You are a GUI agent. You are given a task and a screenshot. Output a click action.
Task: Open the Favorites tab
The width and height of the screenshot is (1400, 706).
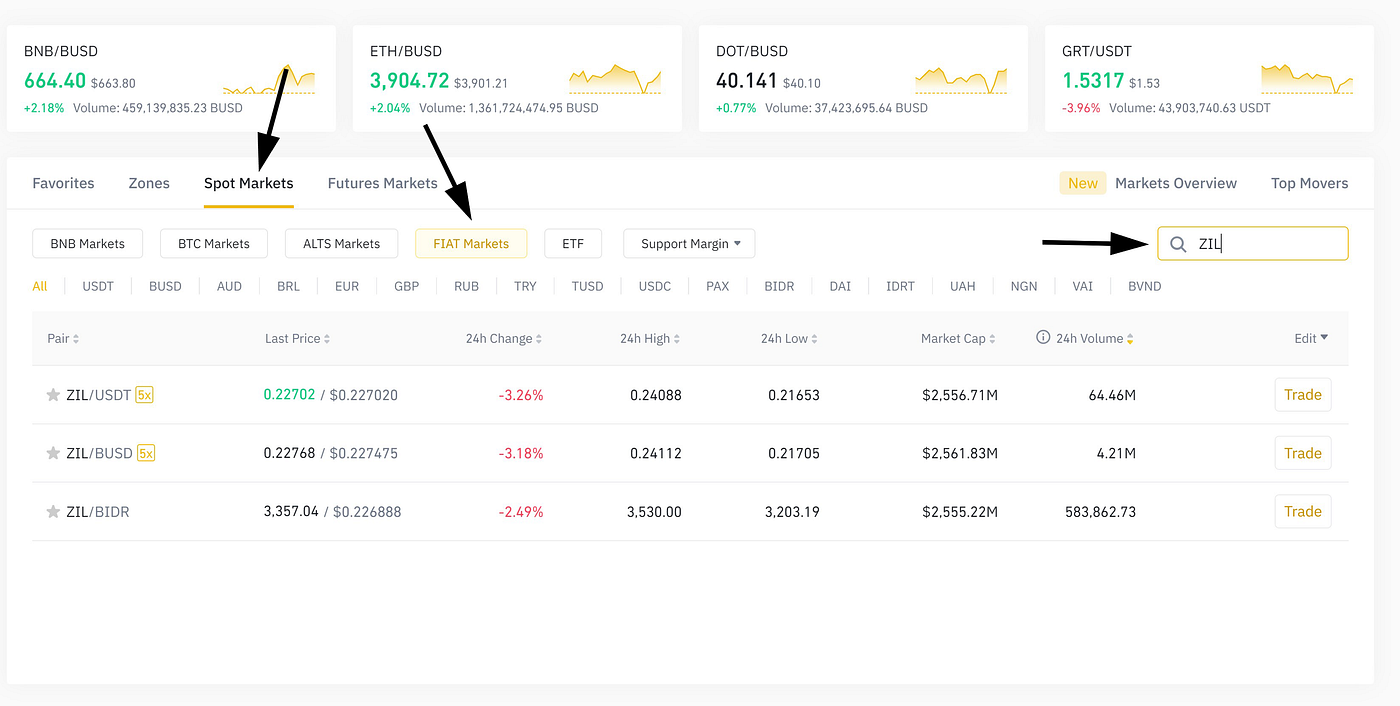(63, 183)
